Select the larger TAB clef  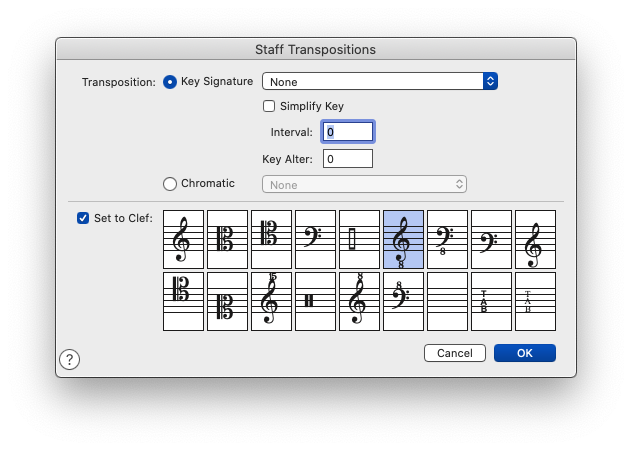click(x=491, y=301)
